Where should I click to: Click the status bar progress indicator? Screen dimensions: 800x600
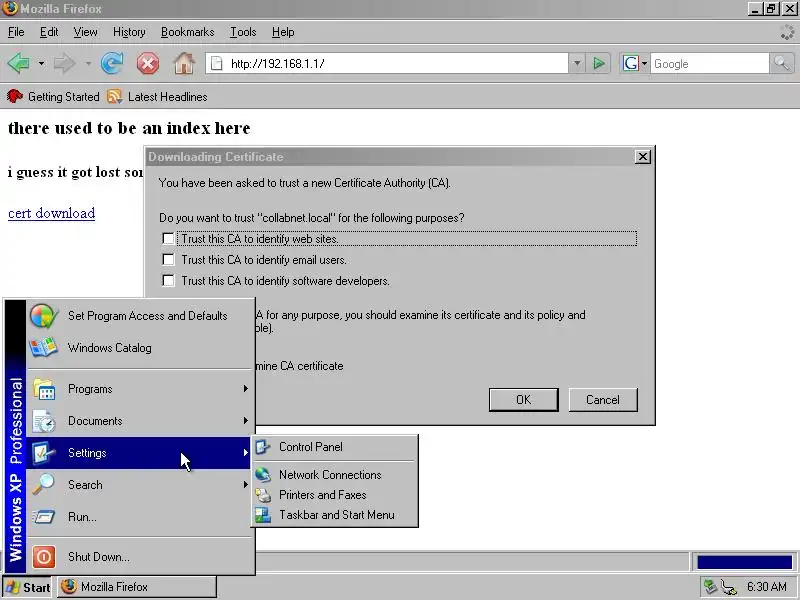tap(744, 562)
